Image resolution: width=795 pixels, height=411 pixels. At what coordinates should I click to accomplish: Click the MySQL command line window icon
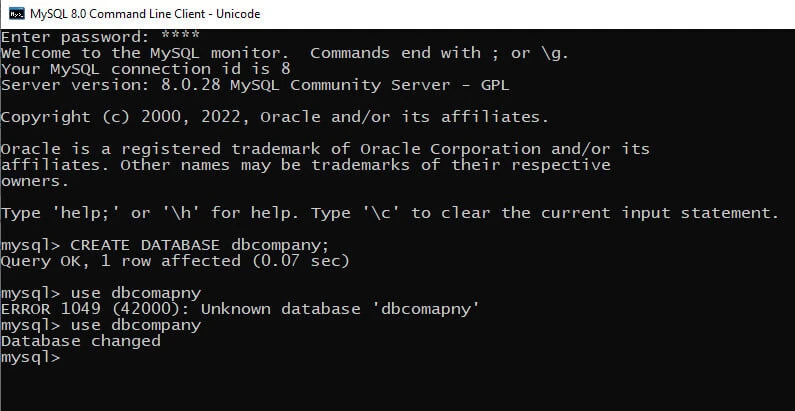(x=16, y=14)
